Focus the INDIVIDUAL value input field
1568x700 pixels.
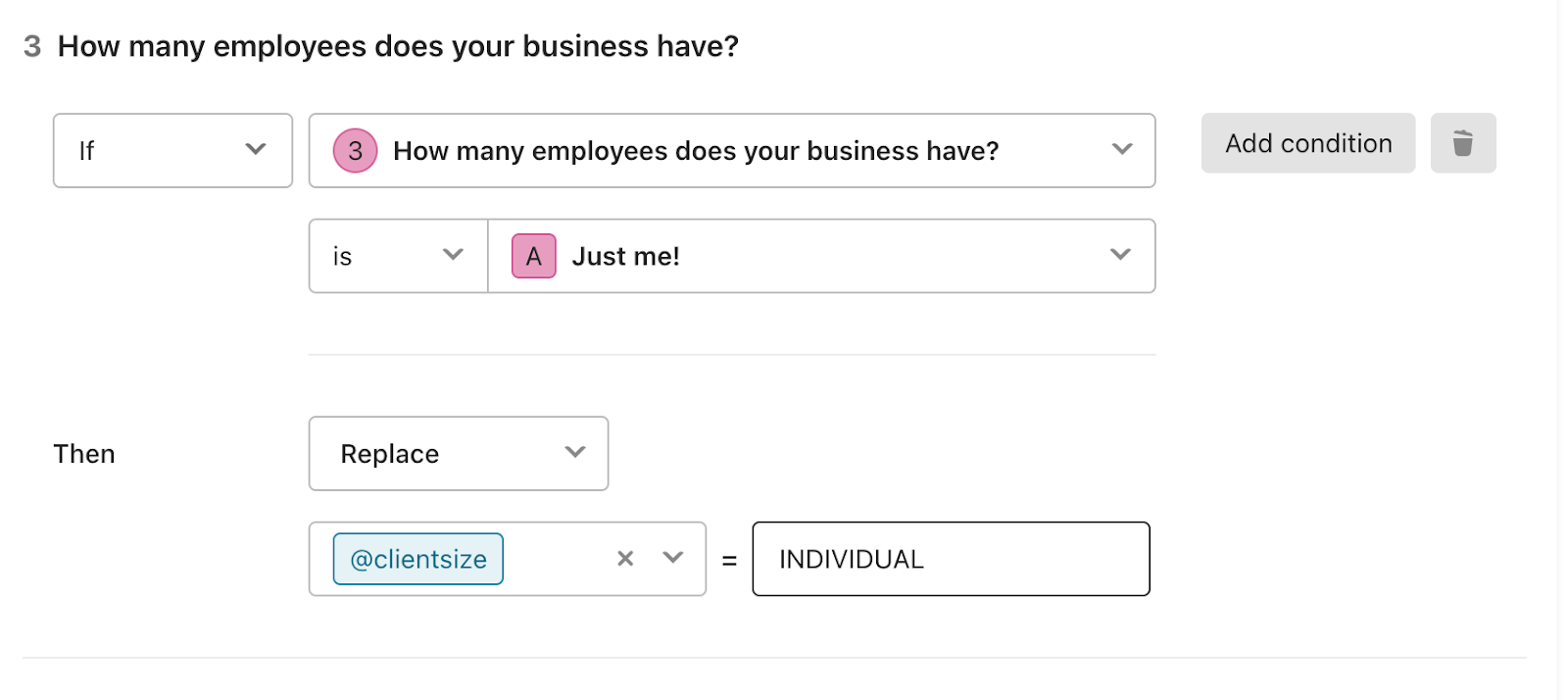click(951, 559)
